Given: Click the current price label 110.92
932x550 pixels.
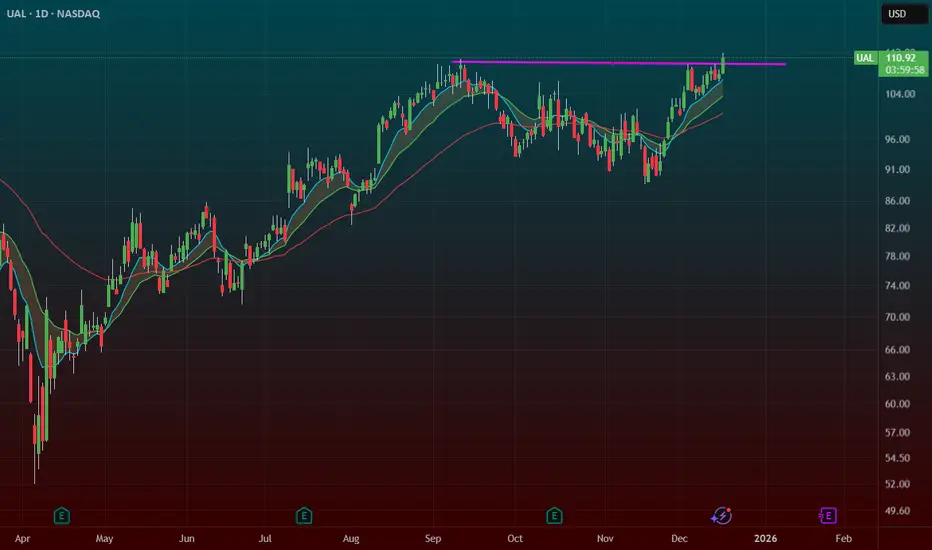Looking at the screenshot, I should tap(901, 58).
